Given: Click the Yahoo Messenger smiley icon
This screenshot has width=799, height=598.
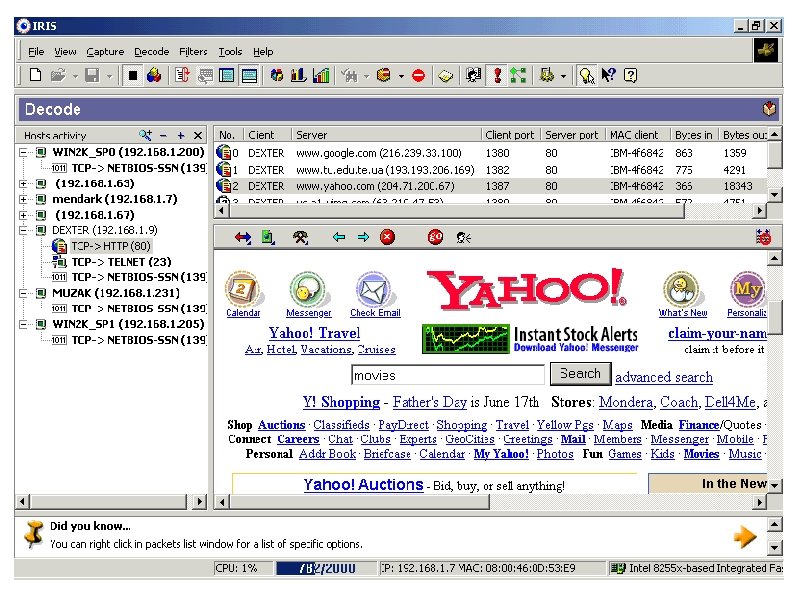Looking at the screenshot, I should point(307,289).
